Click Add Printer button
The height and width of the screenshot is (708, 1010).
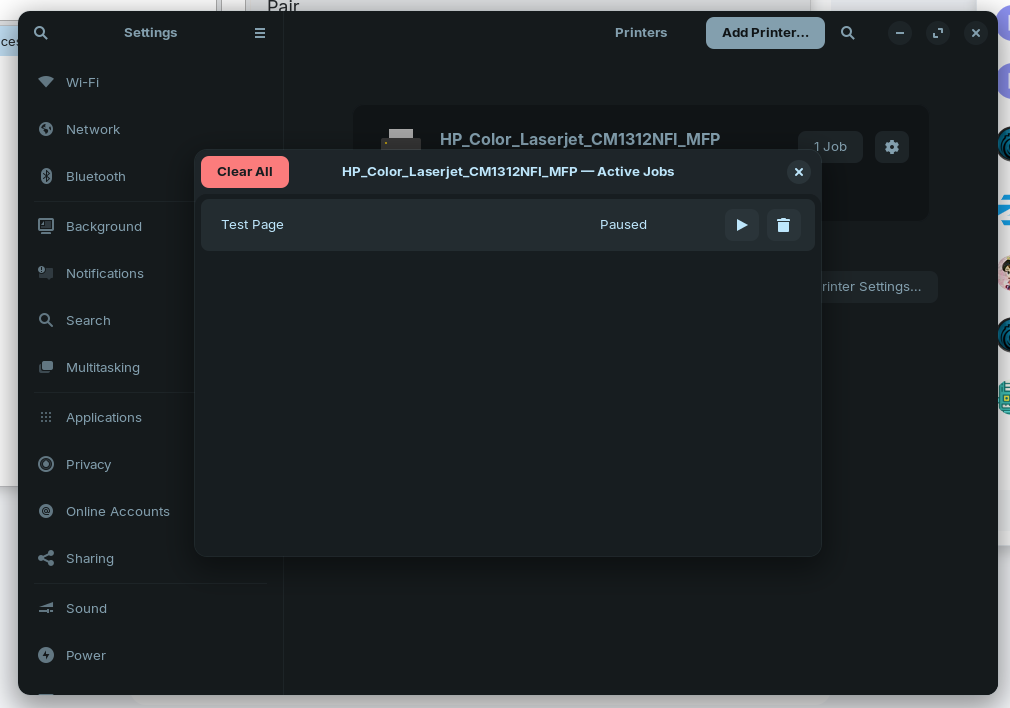pyautogui.click(x=765, y=33)
